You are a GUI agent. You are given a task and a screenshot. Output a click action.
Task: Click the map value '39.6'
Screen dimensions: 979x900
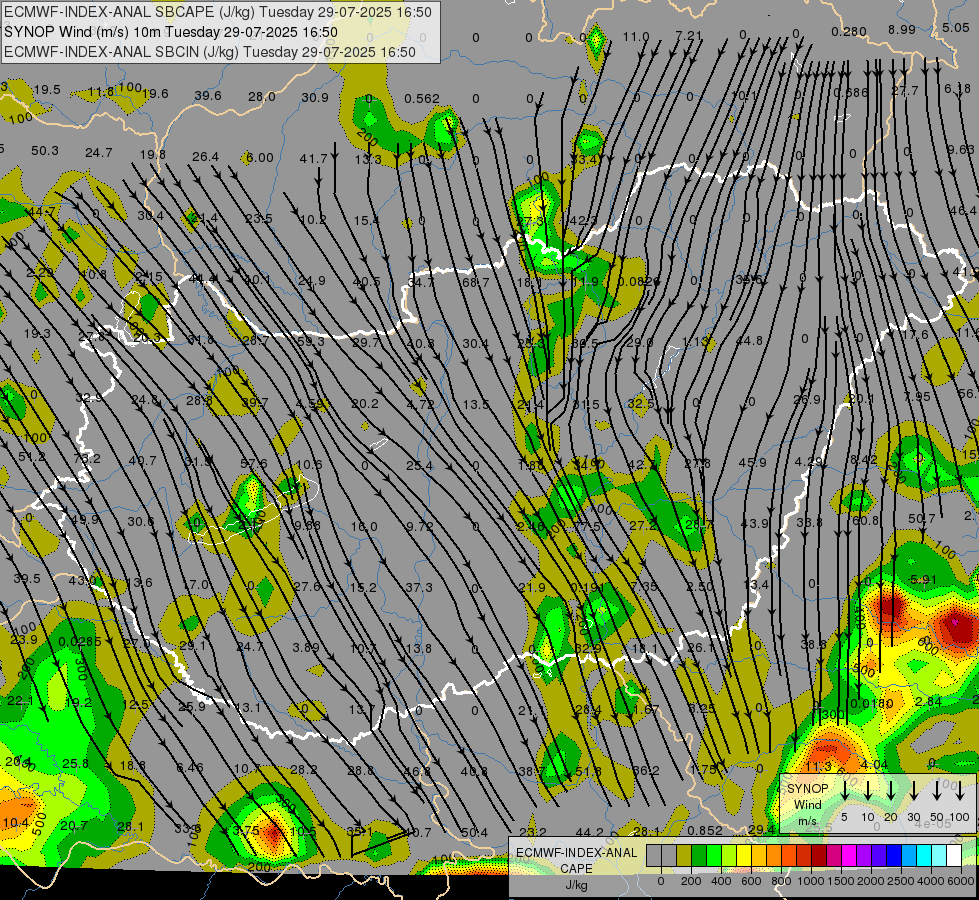(208, 96)
